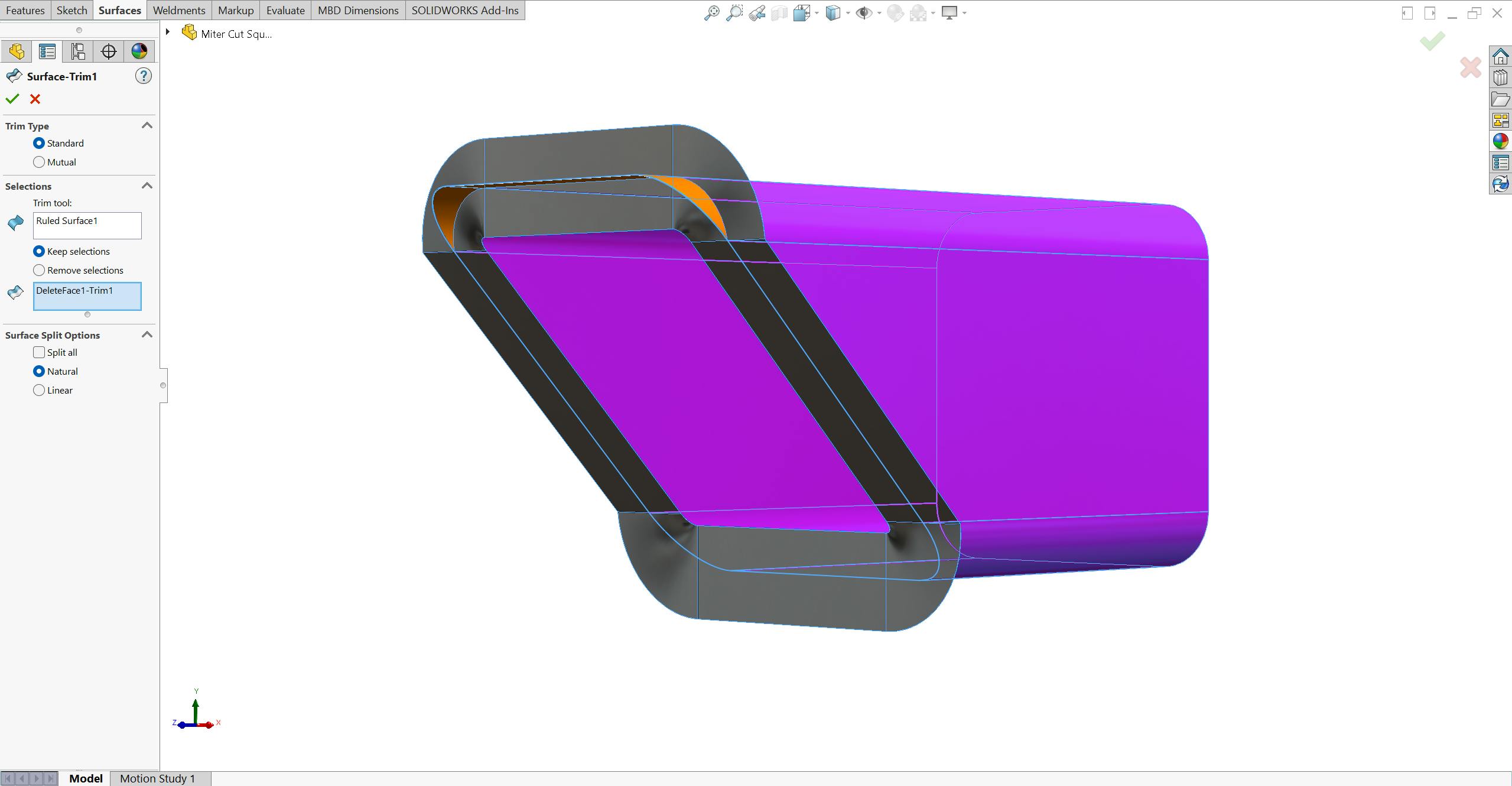Confirm Surface-Trim1 with green checkmark
Image resolution: width=1512 pixels, height=786 pixels.
12,99
